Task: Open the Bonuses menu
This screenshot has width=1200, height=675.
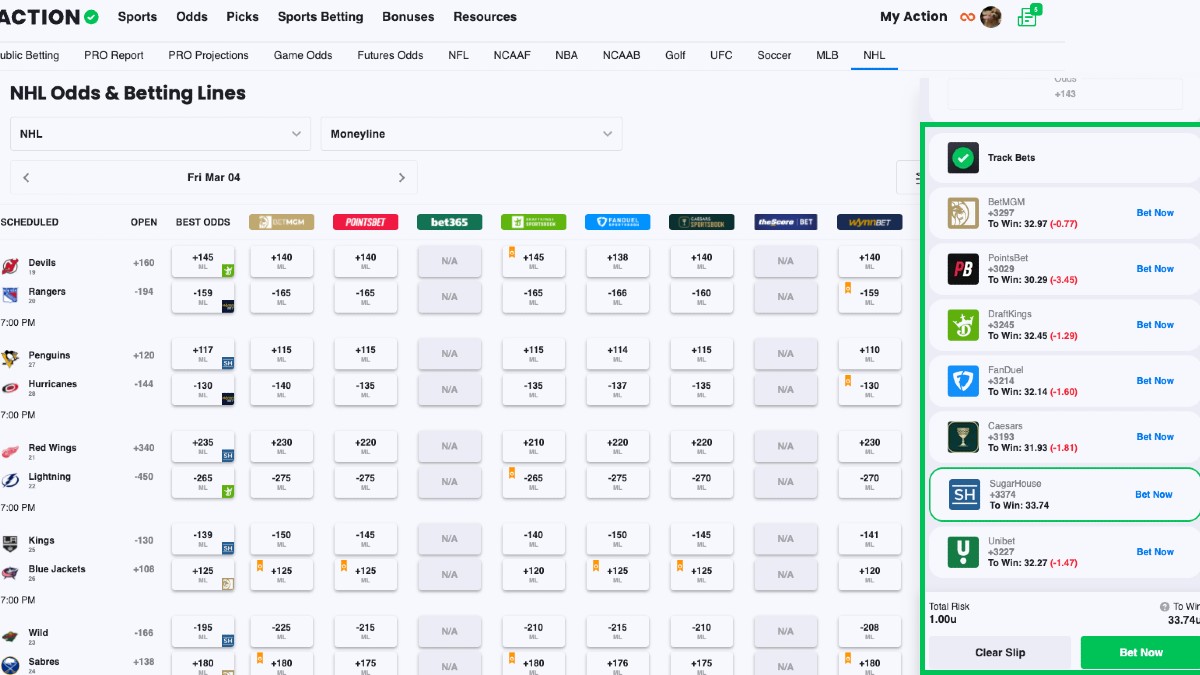Action: tap(408, 17)
